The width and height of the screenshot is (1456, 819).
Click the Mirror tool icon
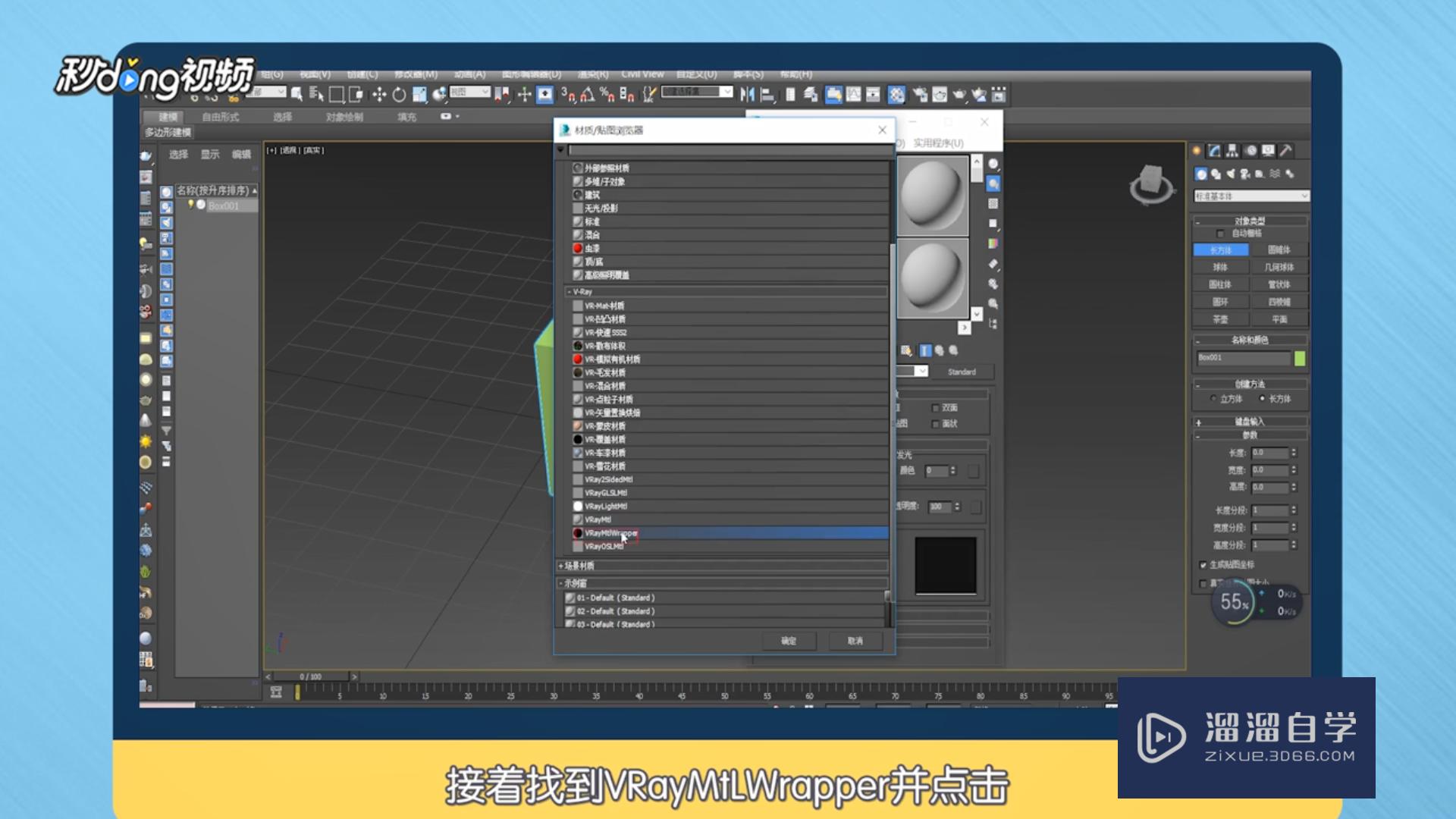point(748,95)
